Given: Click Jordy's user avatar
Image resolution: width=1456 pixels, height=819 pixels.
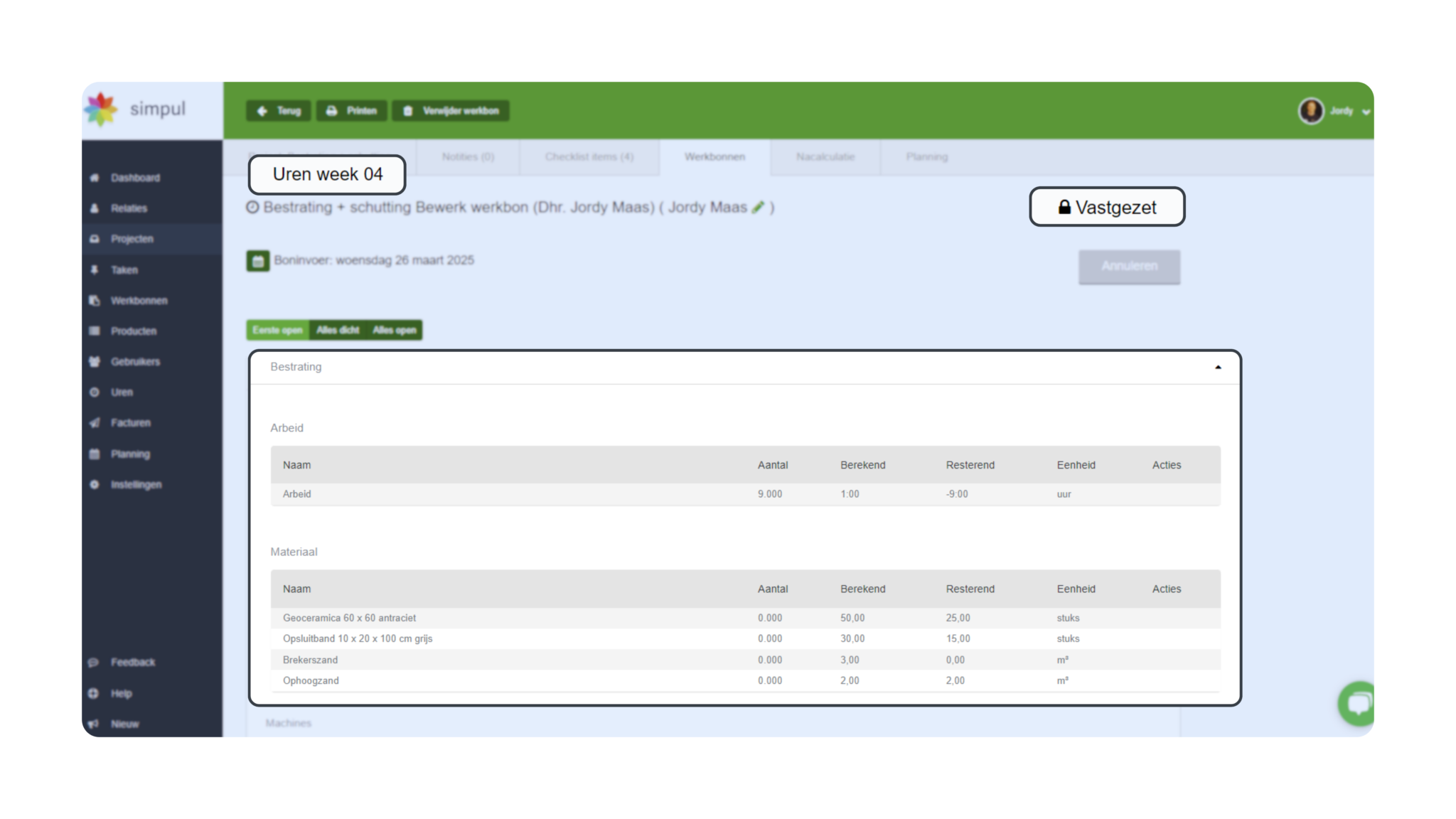Looking at the screenshot, I should click(1311, 111).
